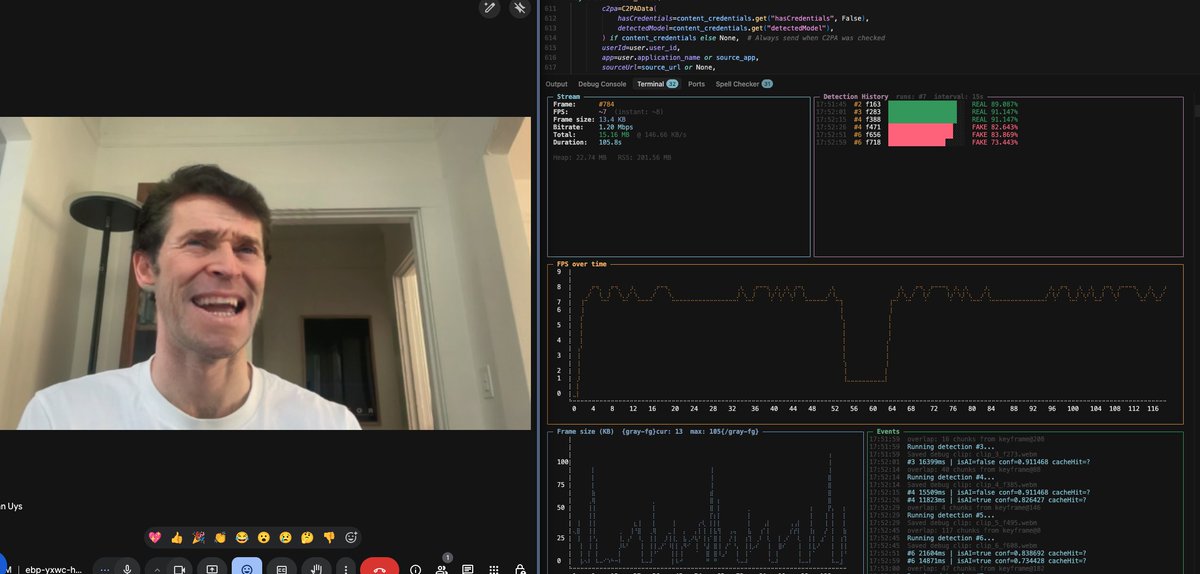
Task: Open the Ports tab
Action: point(696,84)
